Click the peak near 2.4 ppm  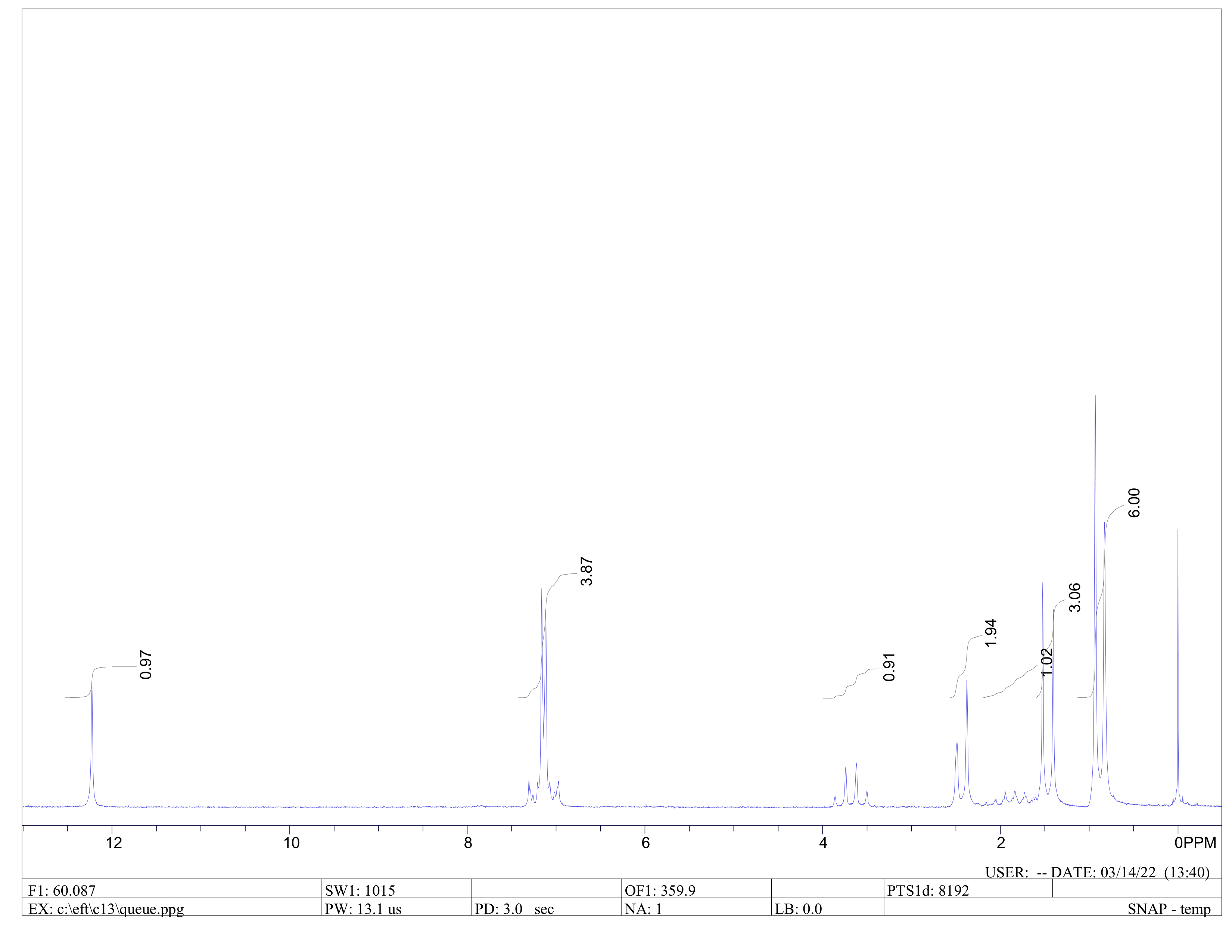(967, 742)
